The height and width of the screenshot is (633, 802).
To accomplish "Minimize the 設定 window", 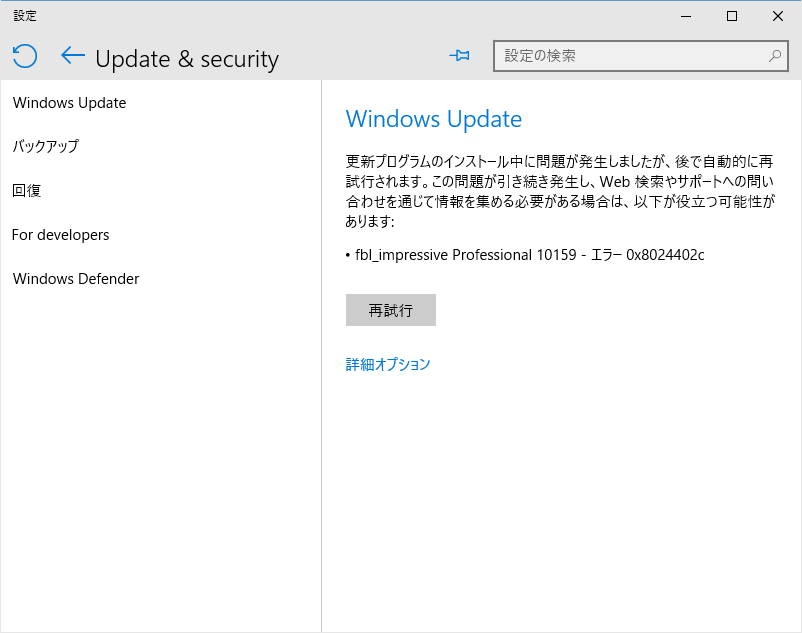I will [x=686, y=16].
